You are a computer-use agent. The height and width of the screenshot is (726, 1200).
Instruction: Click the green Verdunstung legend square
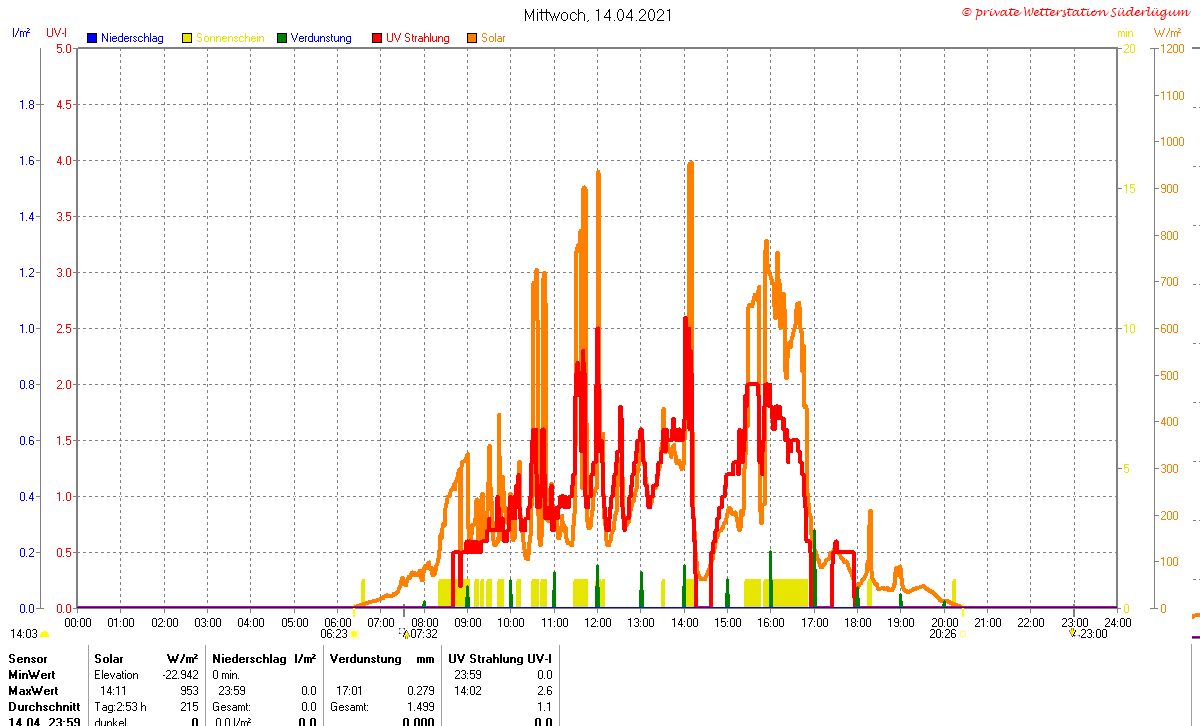[x=282, y=38]
